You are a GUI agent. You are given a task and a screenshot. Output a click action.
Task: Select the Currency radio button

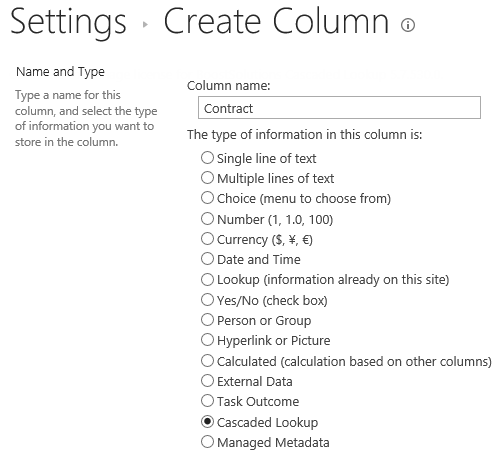(x=207, y=239)
